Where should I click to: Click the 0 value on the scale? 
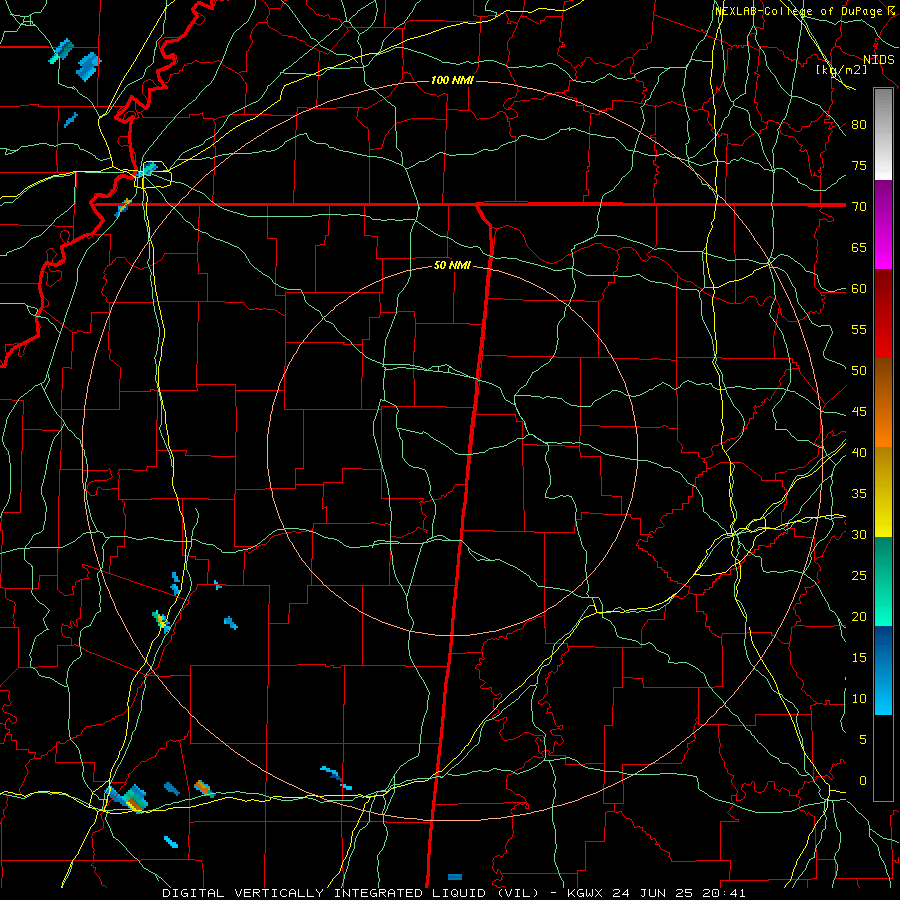[863, 781]
